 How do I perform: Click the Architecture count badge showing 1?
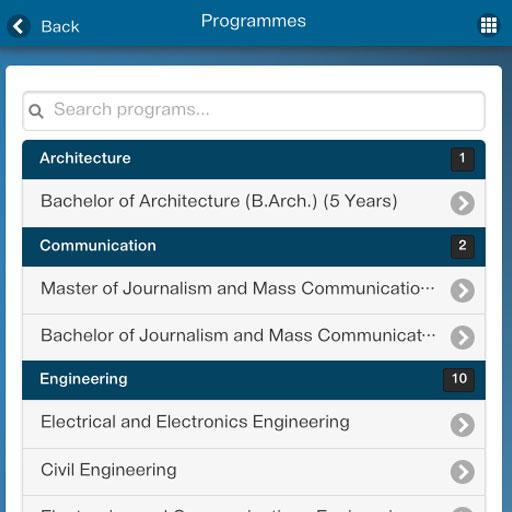coord(462,159)
